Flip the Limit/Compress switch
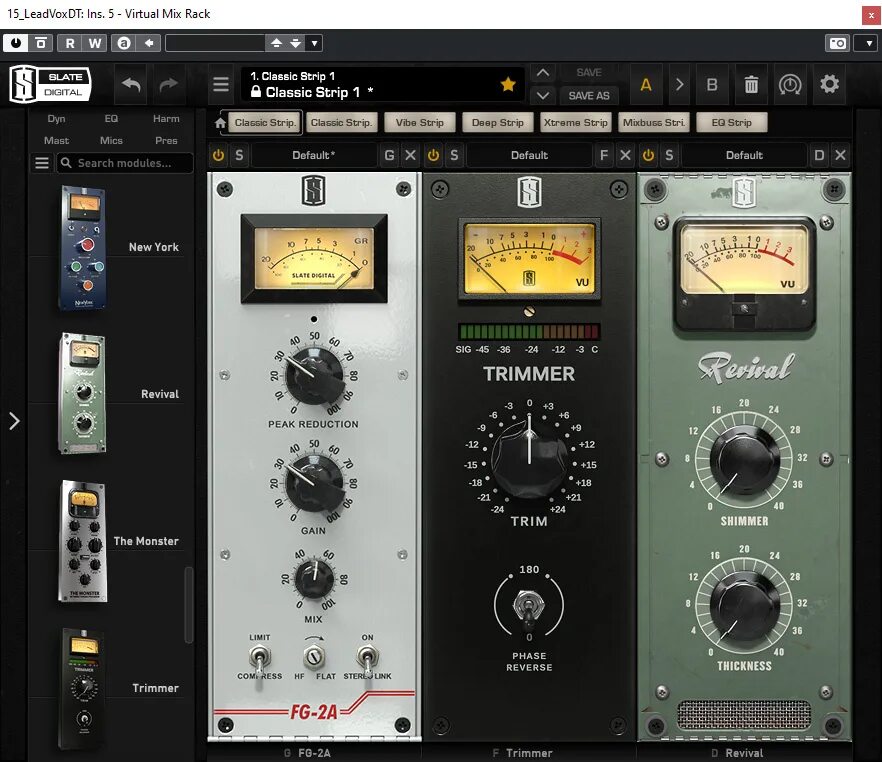 259,658
